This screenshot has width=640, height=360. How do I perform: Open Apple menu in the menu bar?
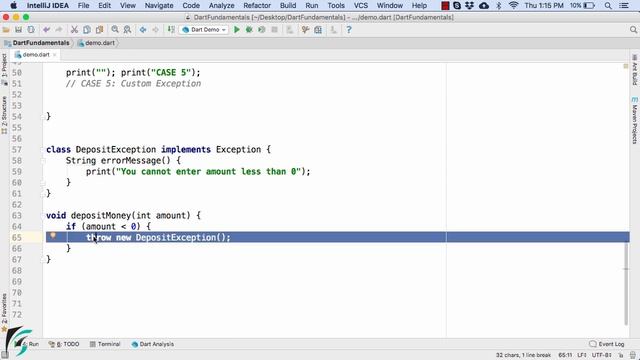(x=13, y=5)
